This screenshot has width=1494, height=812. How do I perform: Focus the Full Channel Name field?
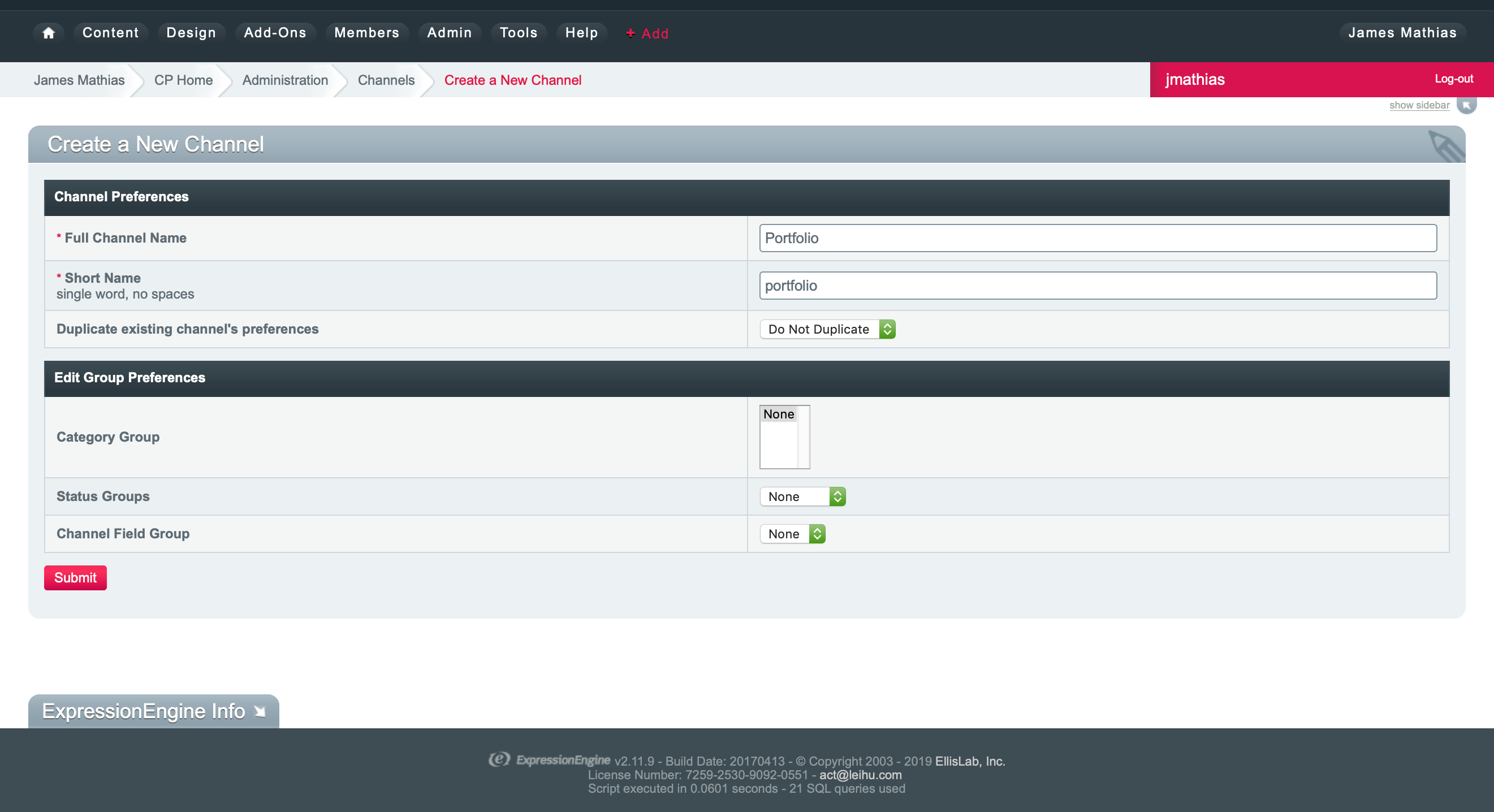pyautogui.click(x=1098, y=239)
